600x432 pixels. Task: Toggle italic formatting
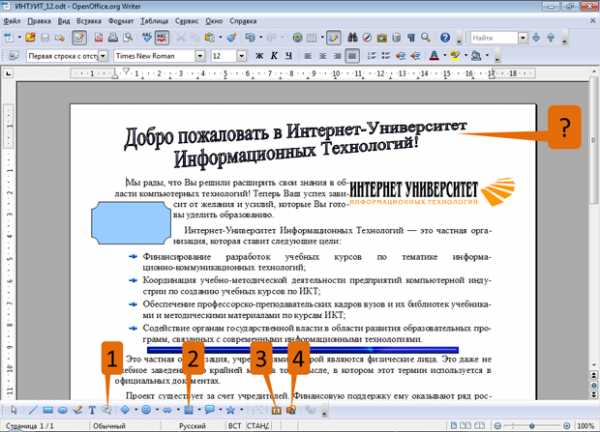(x=274, y=56)
